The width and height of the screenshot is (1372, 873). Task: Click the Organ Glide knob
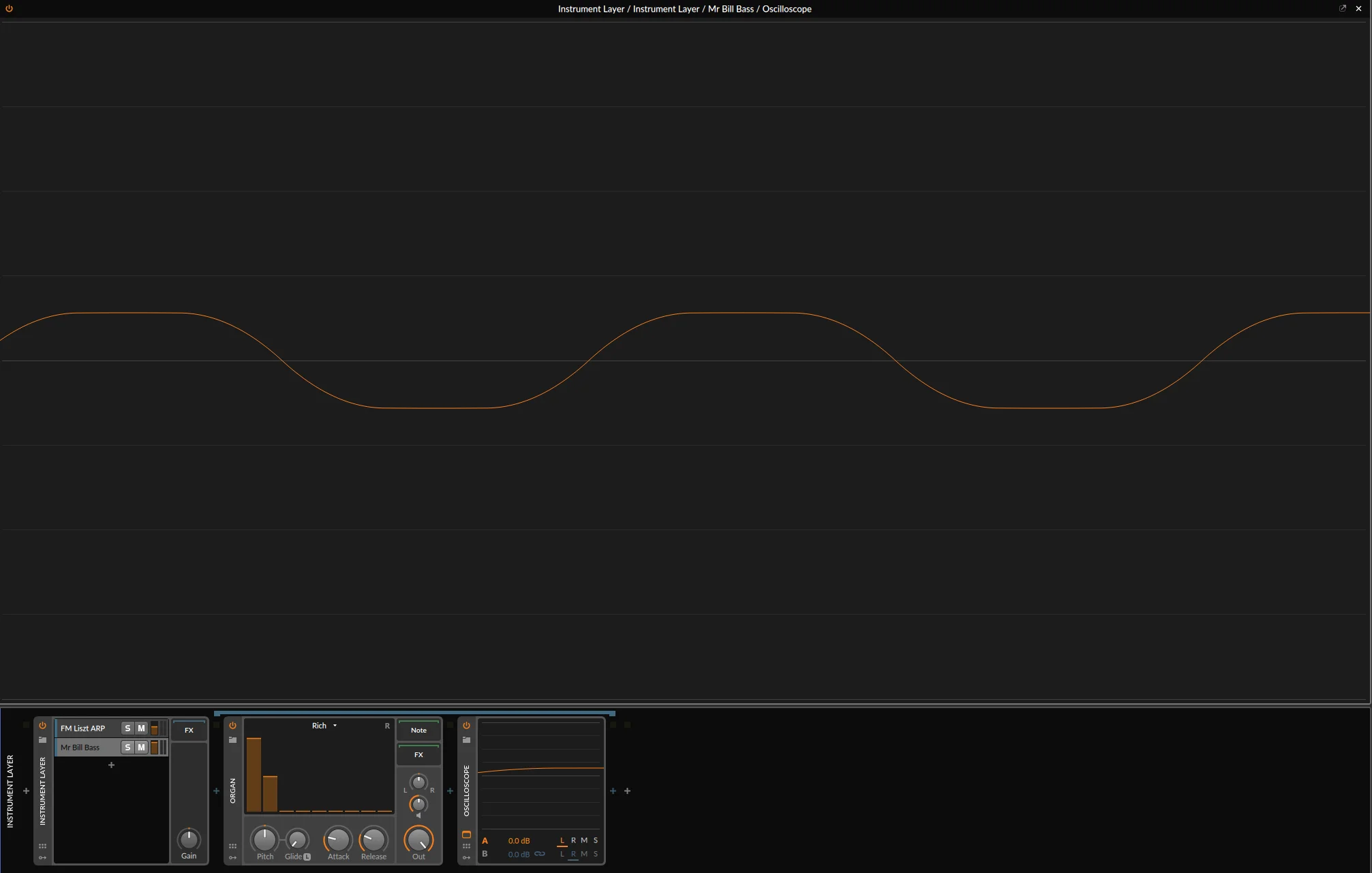pyautogui.click(x=297, y=840)
